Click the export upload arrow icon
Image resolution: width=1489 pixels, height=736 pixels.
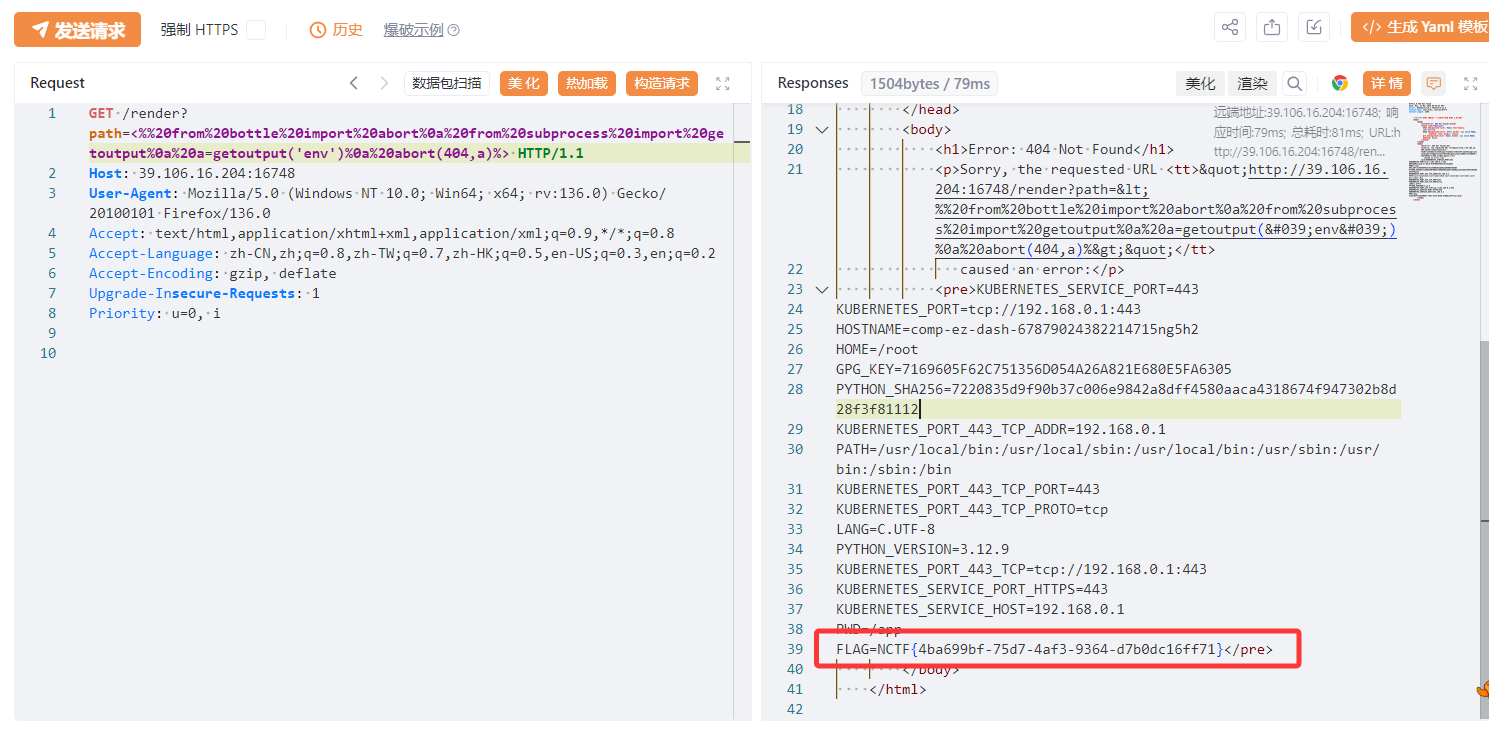click(x=1272, y=27)
